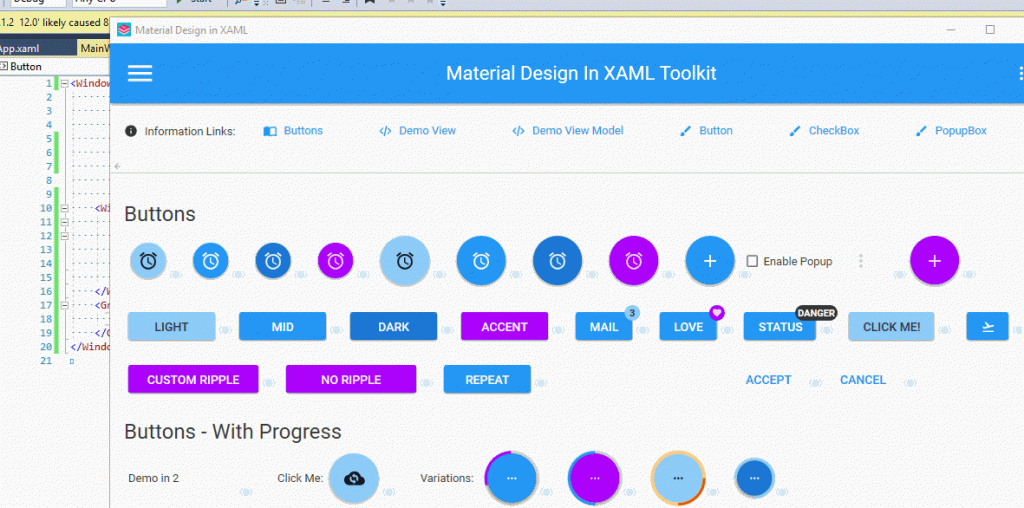Image resolution: width=1024 pixels, height=508 pixels.
Task: Click the 'Information Links:' label
Action: (x=190, y=131)
